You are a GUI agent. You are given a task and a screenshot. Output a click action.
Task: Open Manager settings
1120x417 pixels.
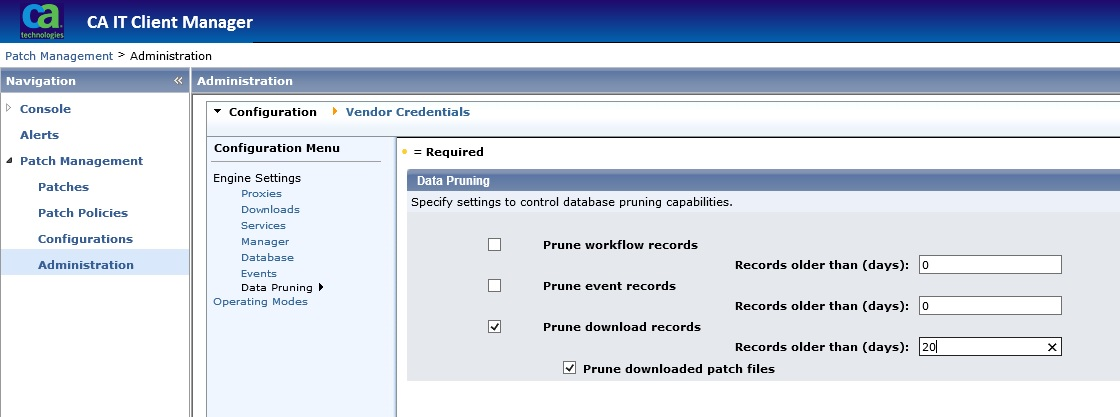[265, 241]
